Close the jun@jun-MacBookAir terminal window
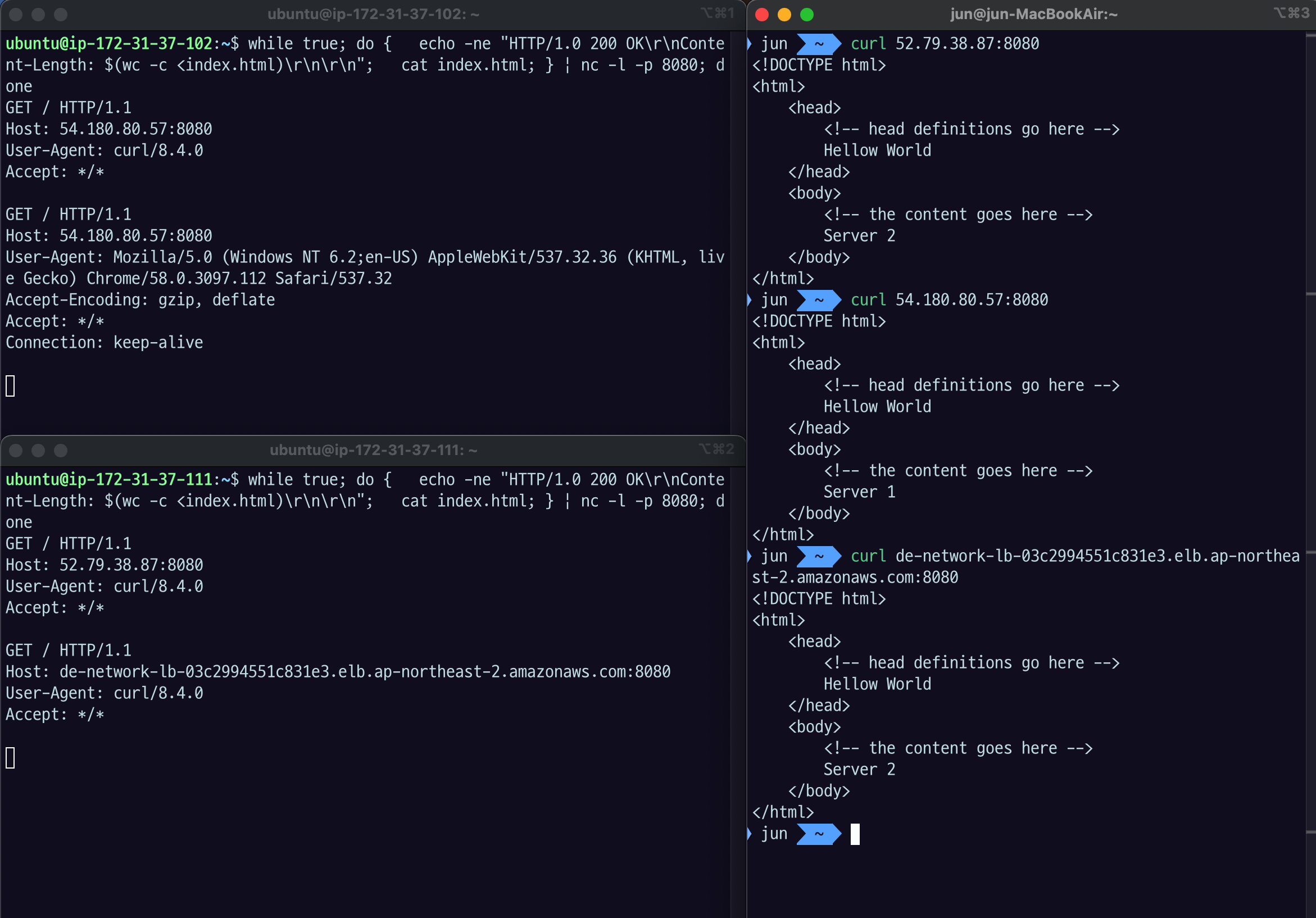1316x918 pixels. 762,15
